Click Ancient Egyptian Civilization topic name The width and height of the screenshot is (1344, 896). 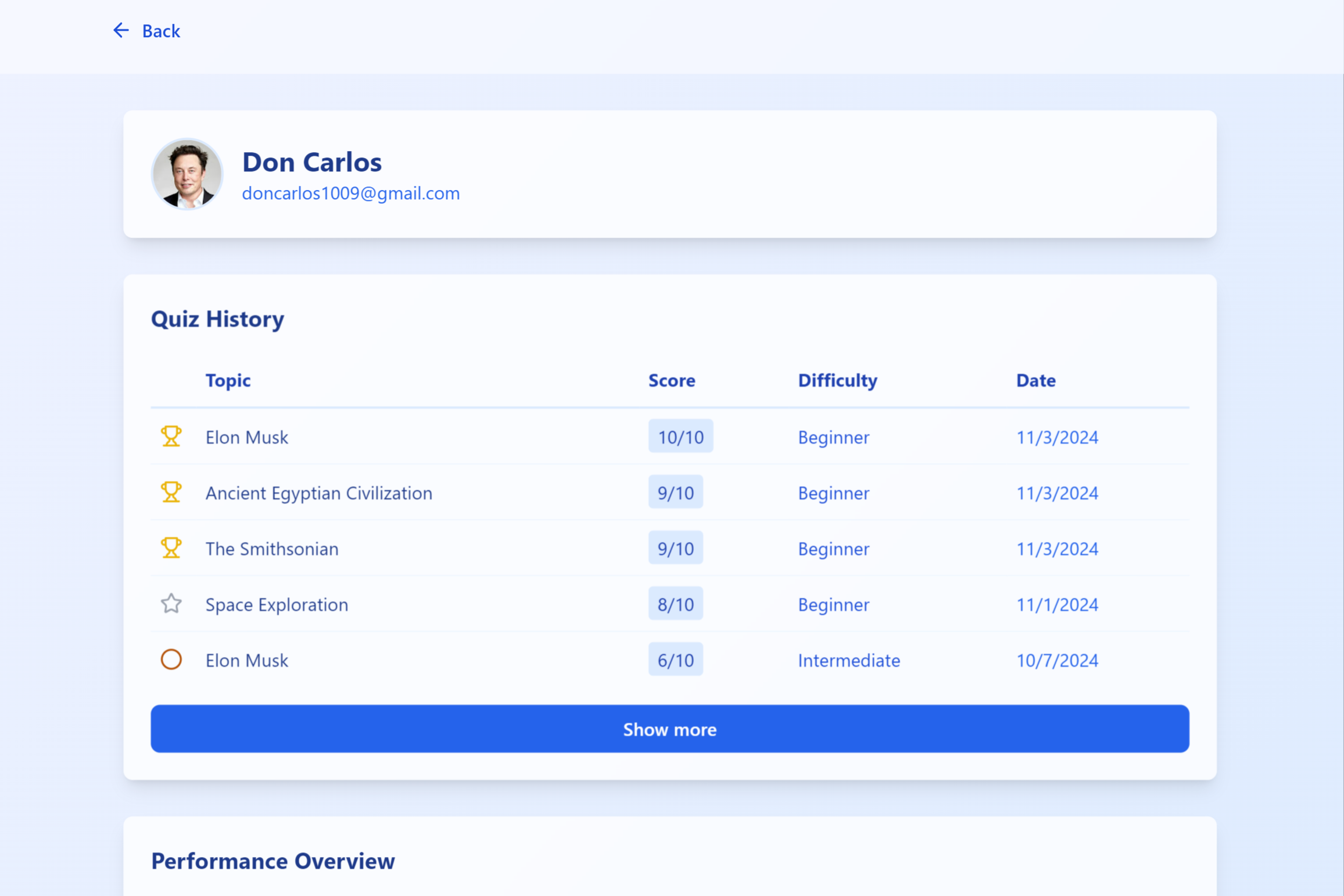318,493
